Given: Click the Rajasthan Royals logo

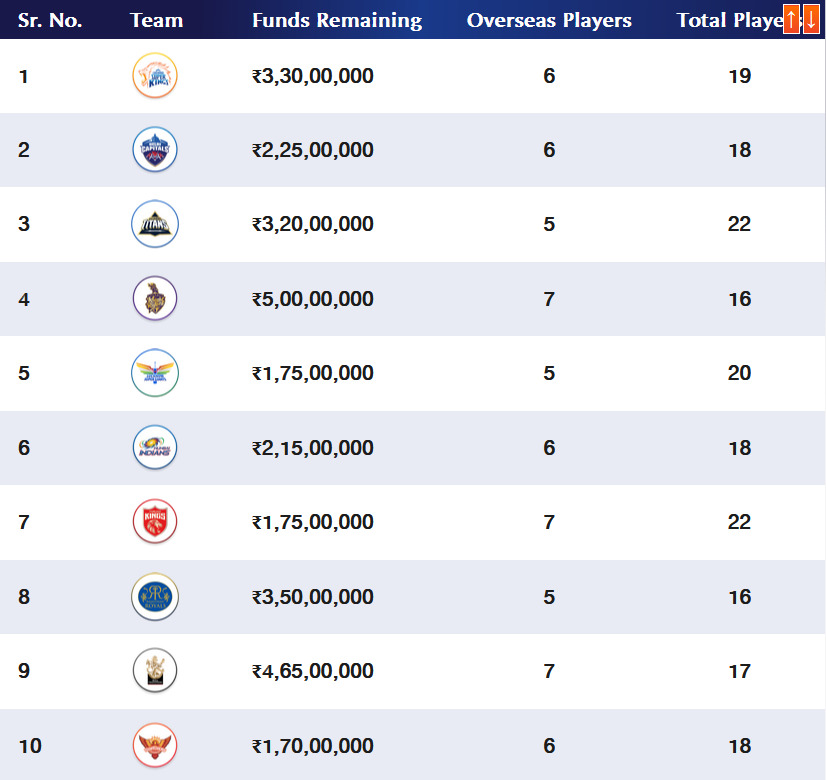Looking at the screenshot, I should coord(155,597).
